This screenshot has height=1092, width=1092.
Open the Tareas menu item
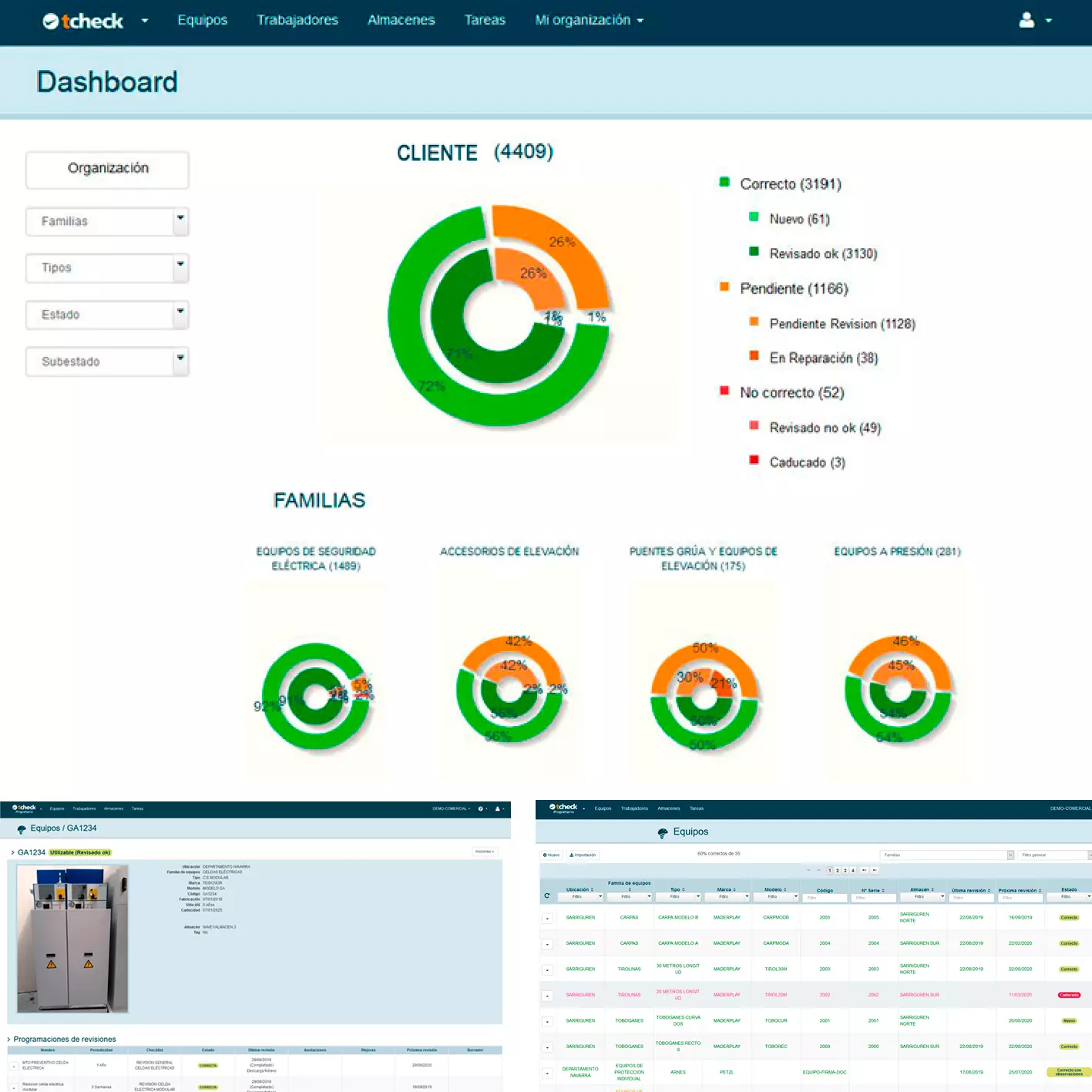click(485, 20)
